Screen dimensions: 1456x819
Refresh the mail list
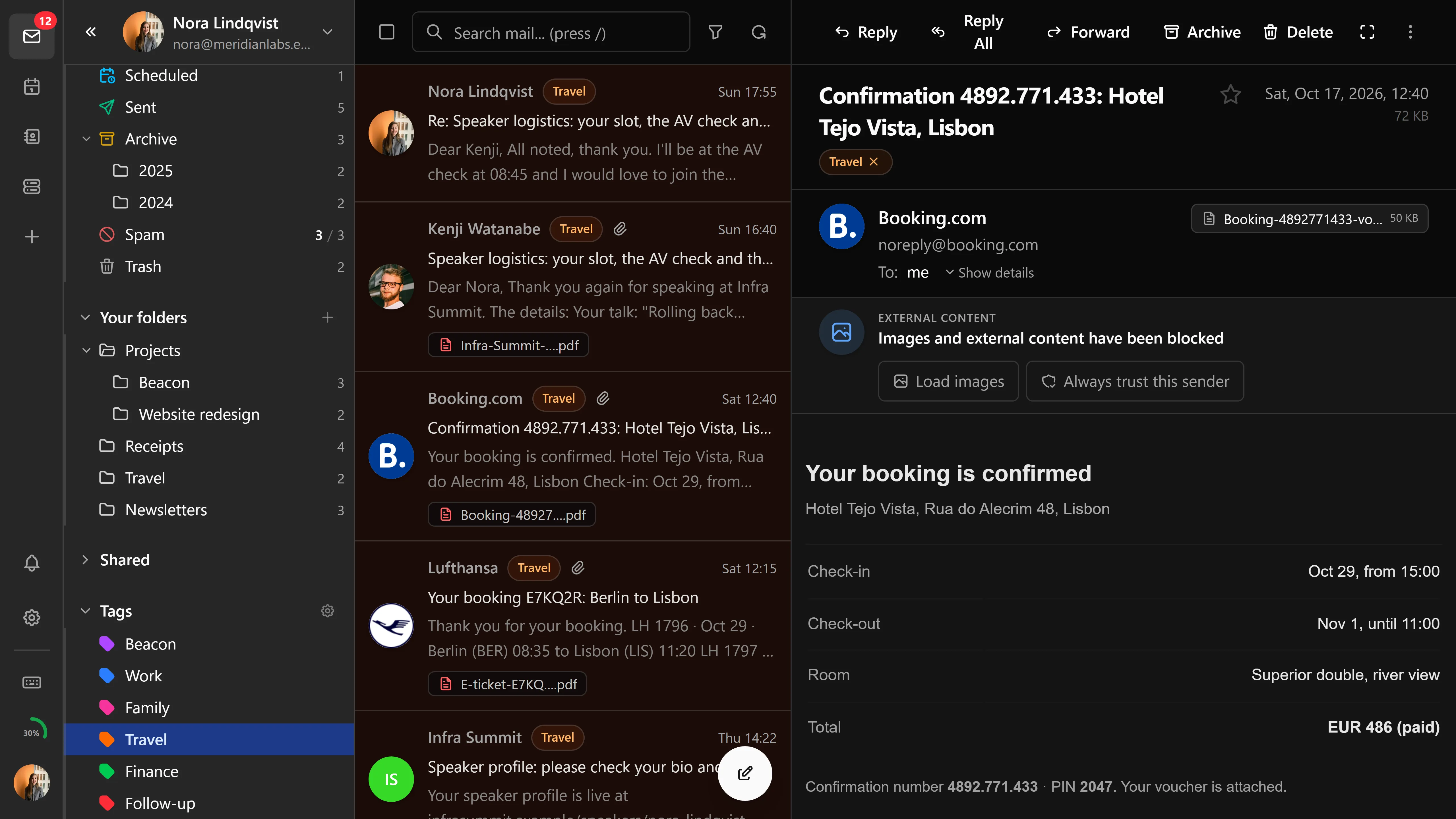click(759, 32)
